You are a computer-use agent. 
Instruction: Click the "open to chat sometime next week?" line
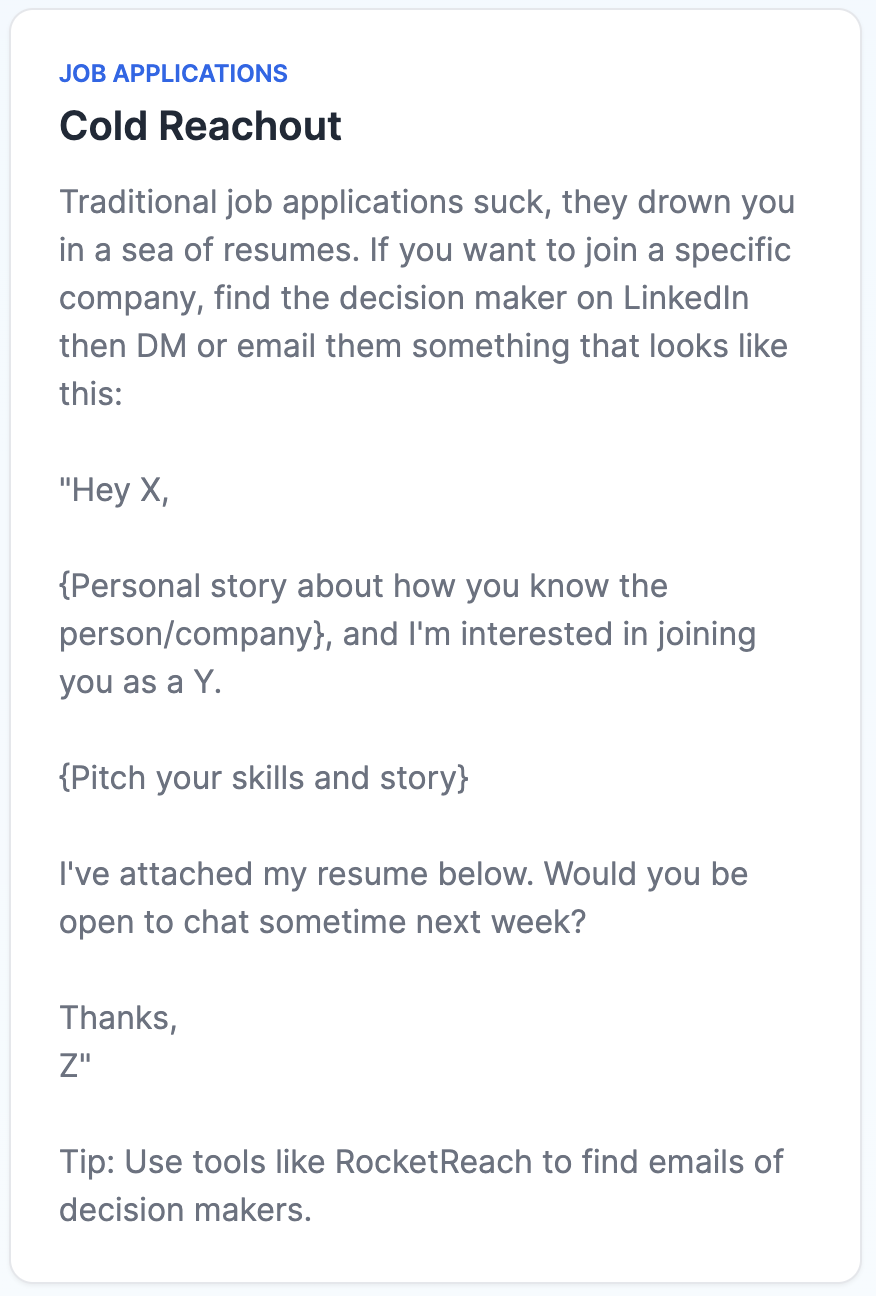322,922
